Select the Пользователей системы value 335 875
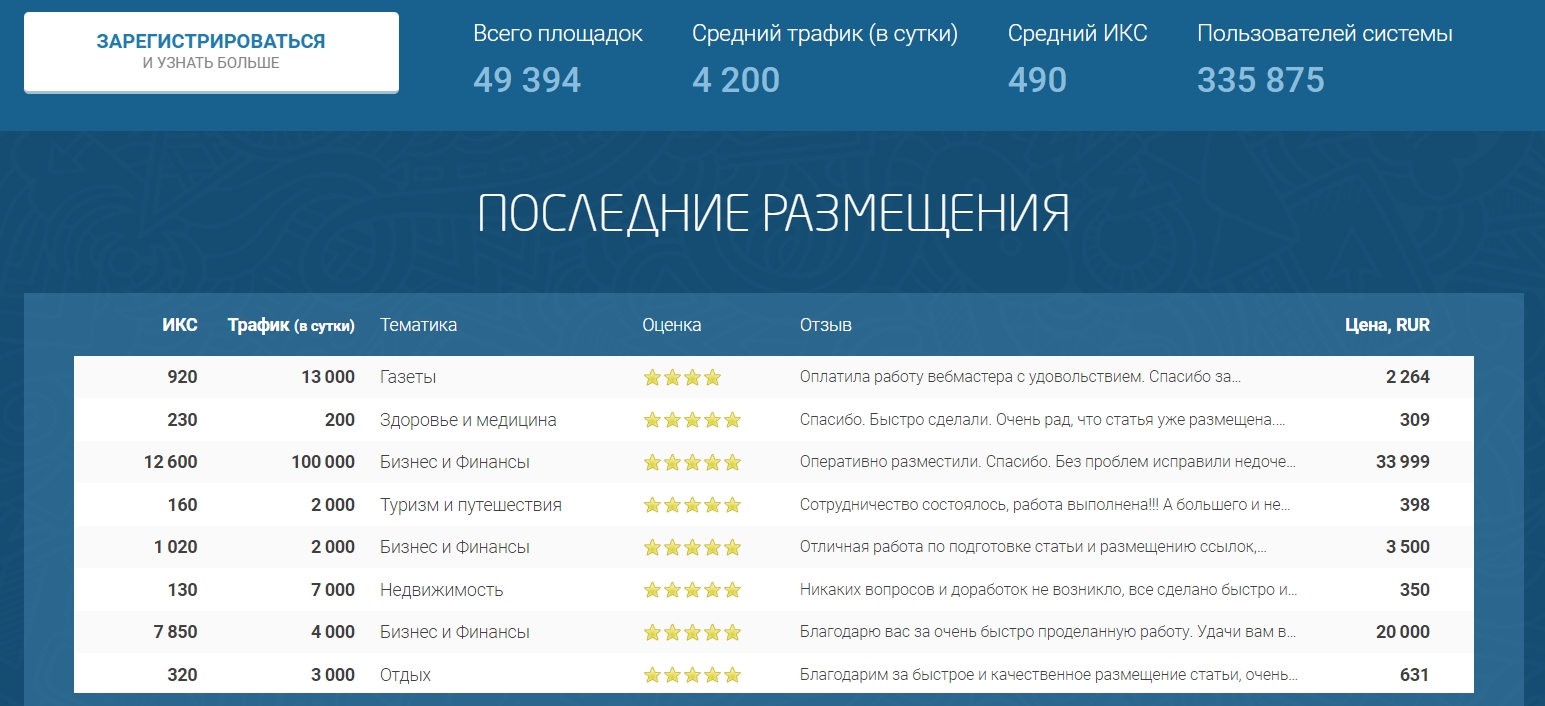1545x706 pixels. 1261,80
